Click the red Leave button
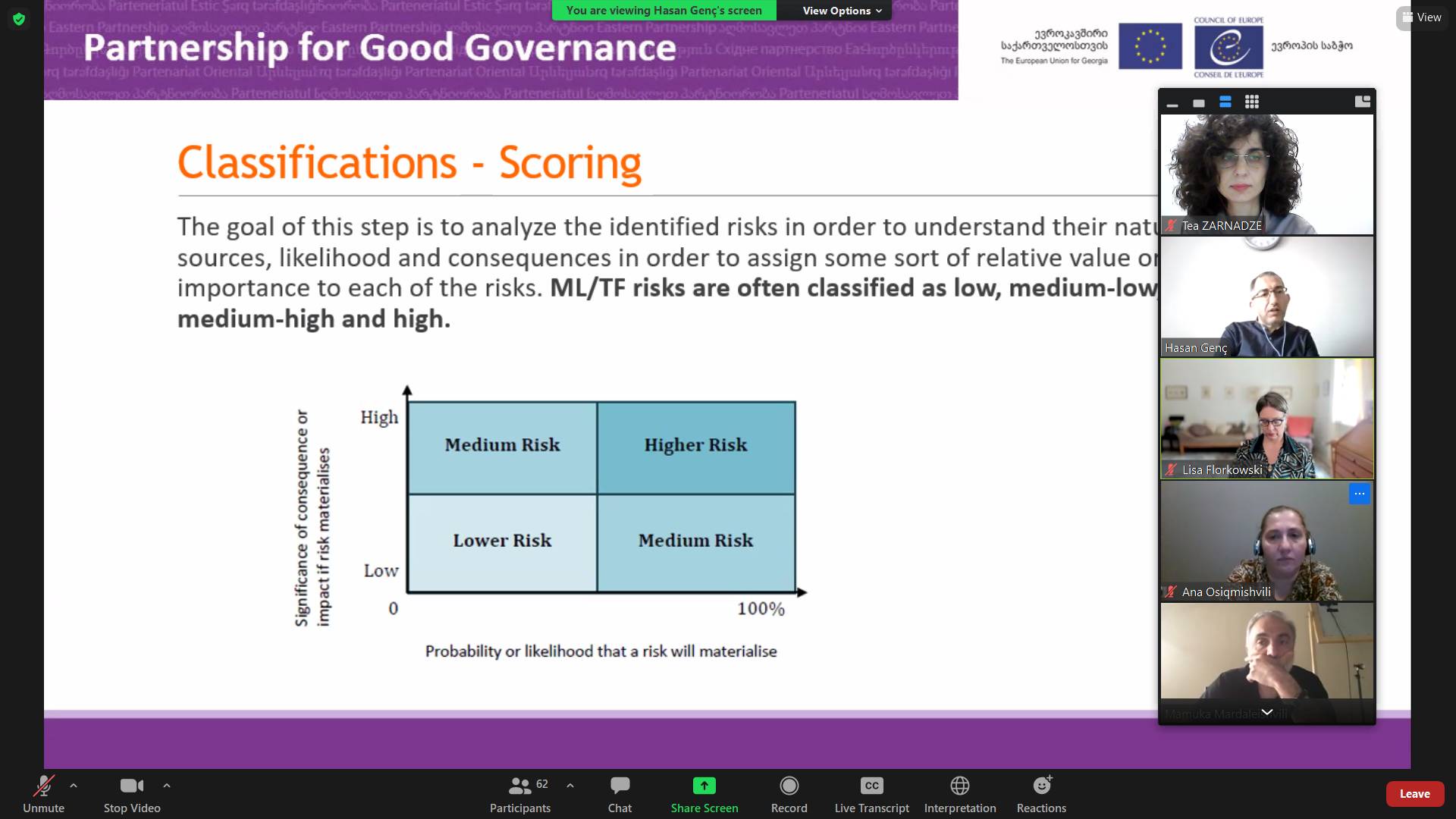The width and height of the screenshot is (1456, 819). (x=1415, y=794)
